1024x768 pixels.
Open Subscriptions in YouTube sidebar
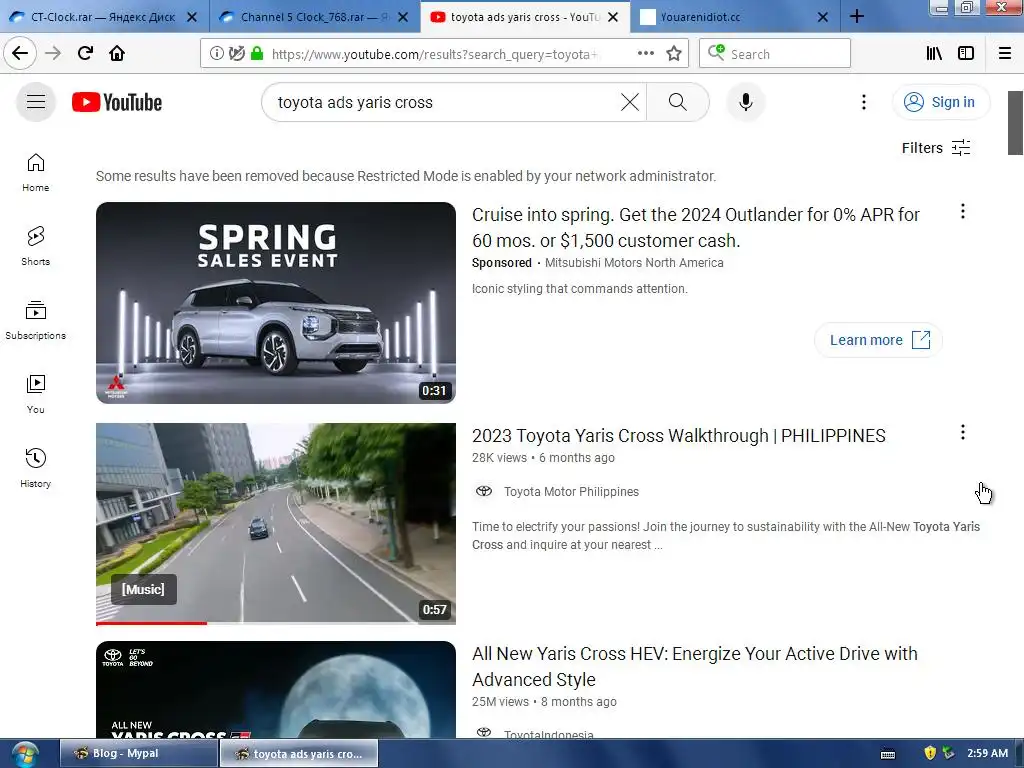pos(36,320)
